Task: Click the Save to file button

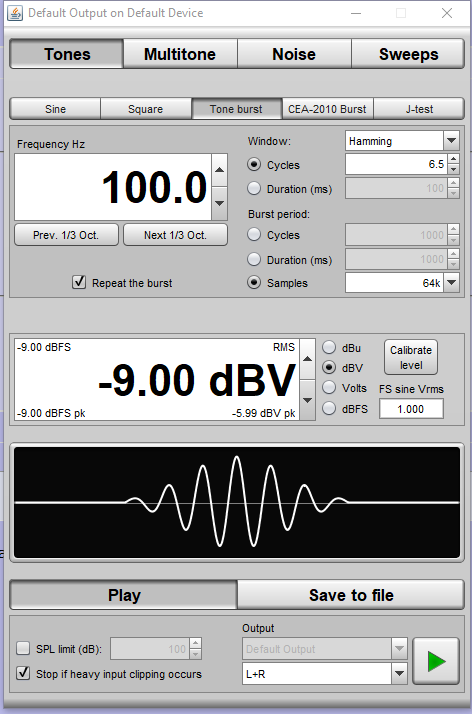Action: [x=351, y=595]
